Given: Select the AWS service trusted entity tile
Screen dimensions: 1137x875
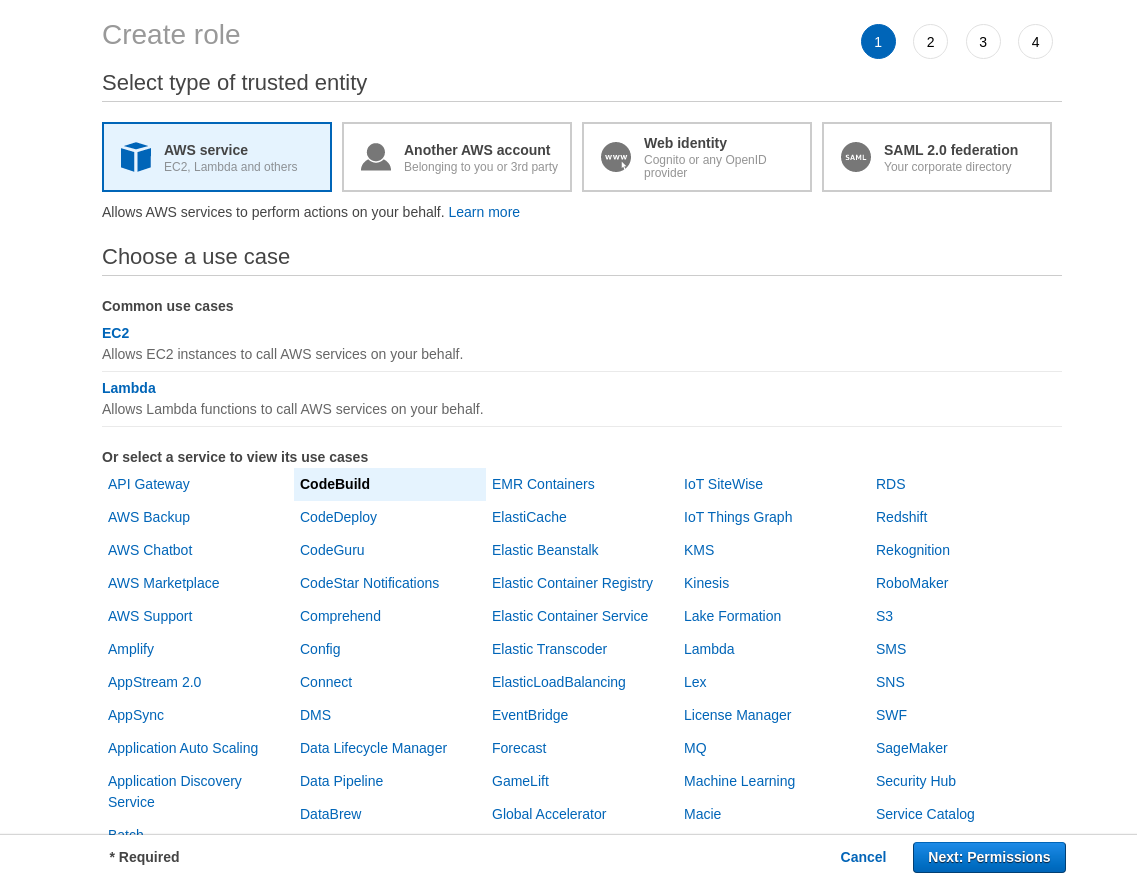Looking at the screenshot, I should [x=216, y=156].
